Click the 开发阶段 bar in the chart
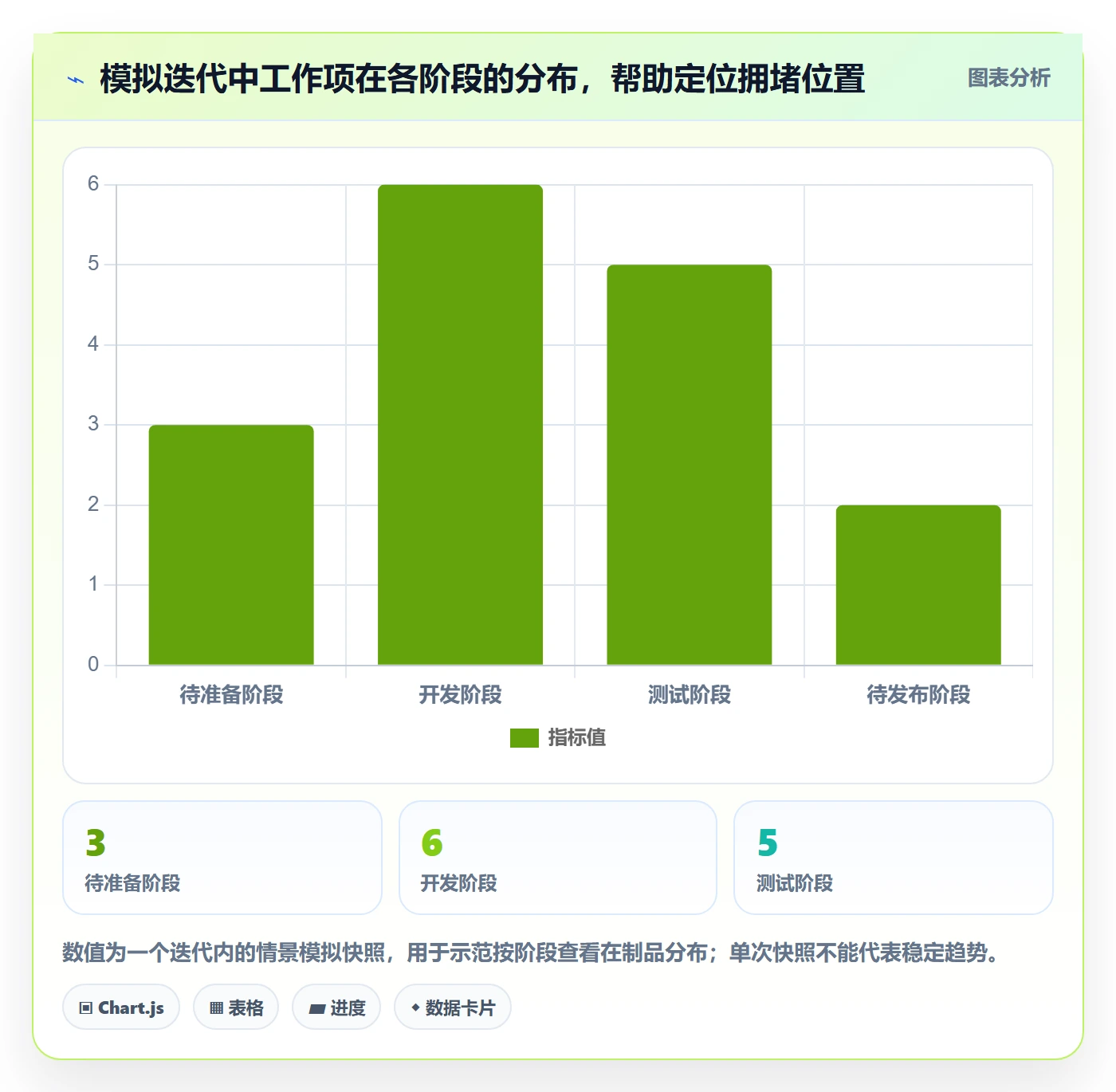 pos(460,424)
